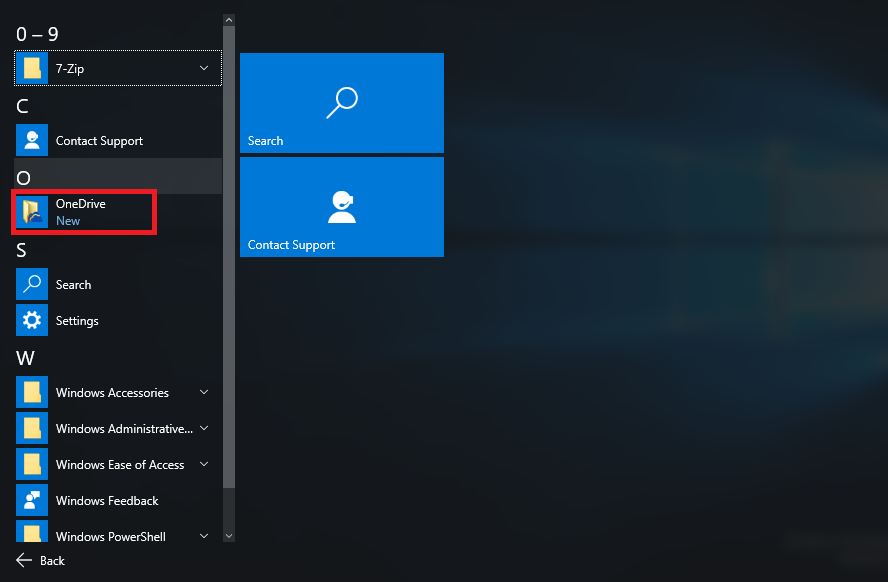Select the Windows Accessories label
Viewport: 888px width, 582px height.
(112, 392)
